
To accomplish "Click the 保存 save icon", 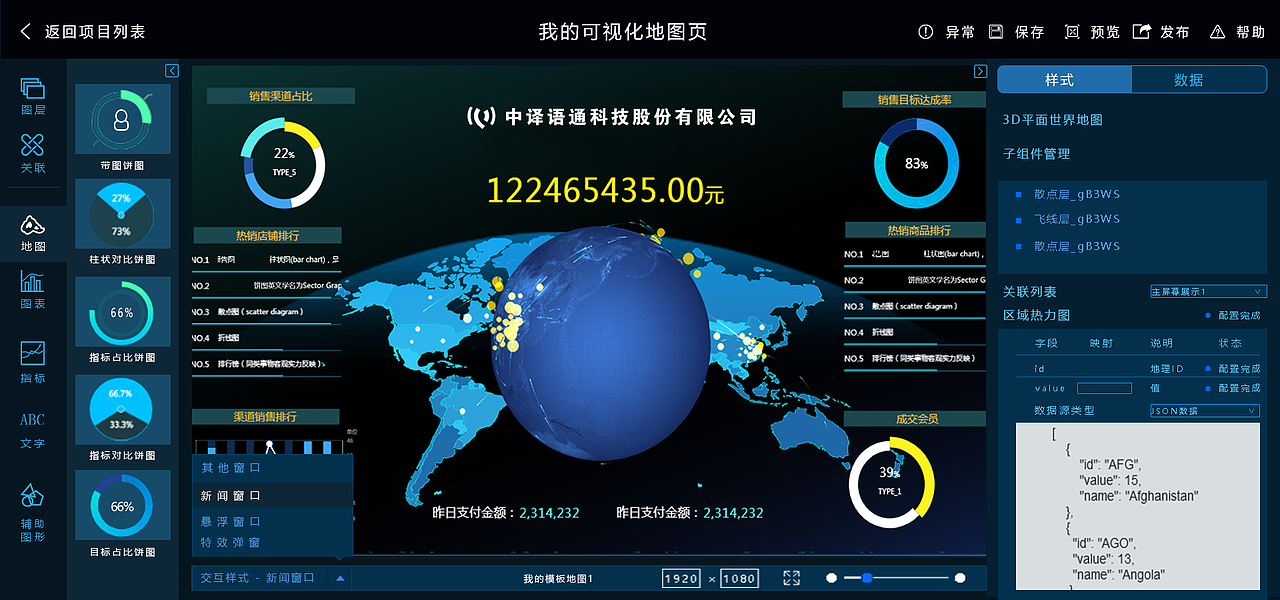I will click(996, 32).
